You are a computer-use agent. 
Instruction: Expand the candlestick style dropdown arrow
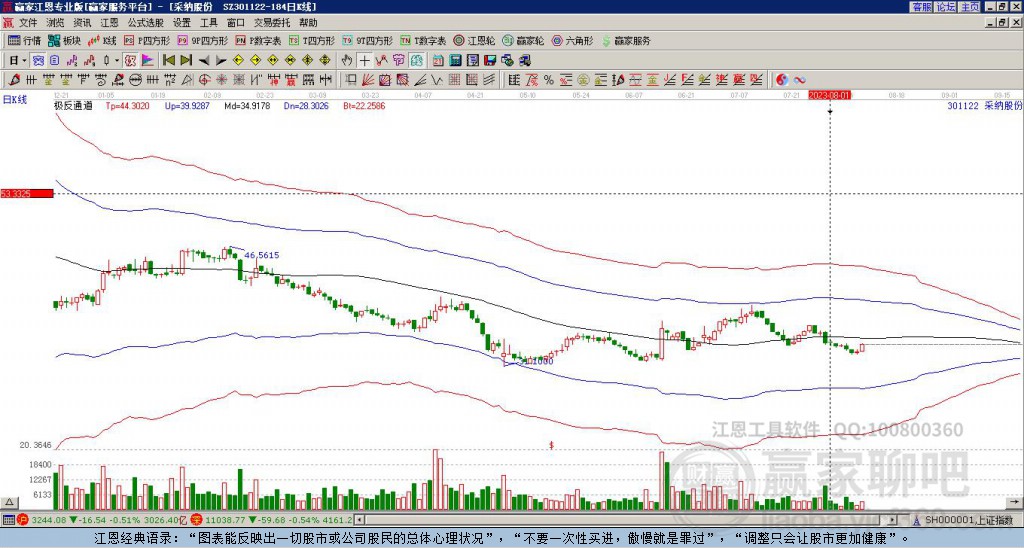(x=117, y=60)
